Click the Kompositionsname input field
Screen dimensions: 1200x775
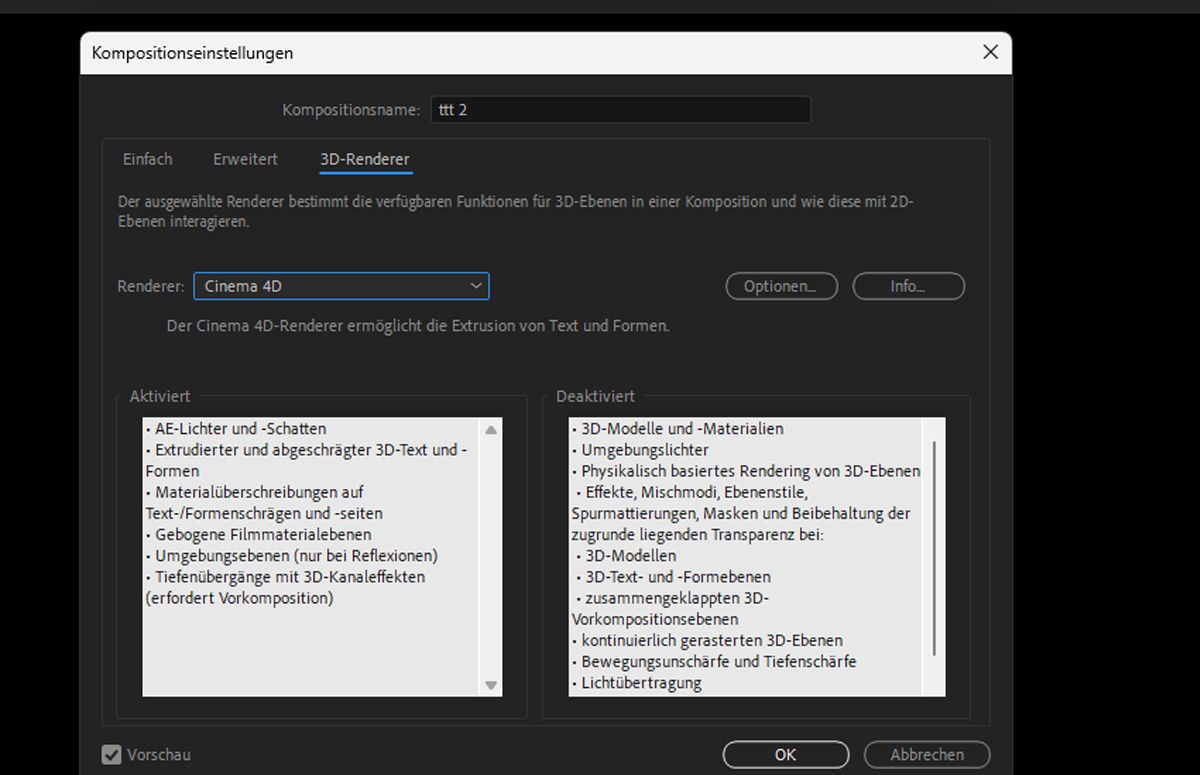[x=620, y=110]
